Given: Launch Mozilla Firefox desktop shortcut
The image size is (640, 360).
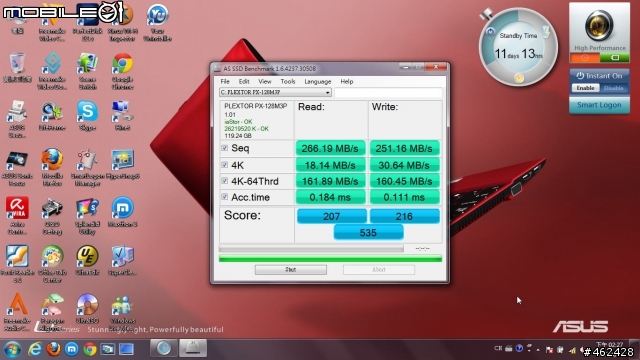Looking at the screenshot, I should [x=52, y=167].
